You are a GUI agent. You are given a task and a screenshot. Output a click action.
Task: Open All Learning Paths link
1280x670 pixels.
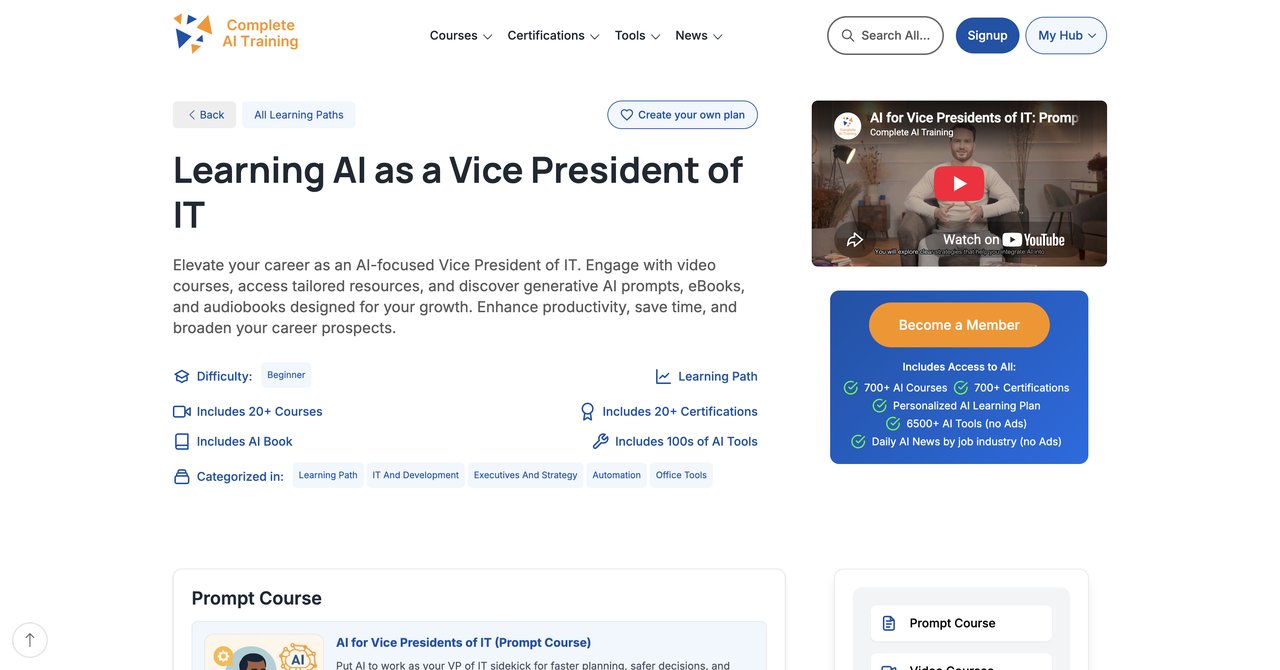click(x=298, y=115)
